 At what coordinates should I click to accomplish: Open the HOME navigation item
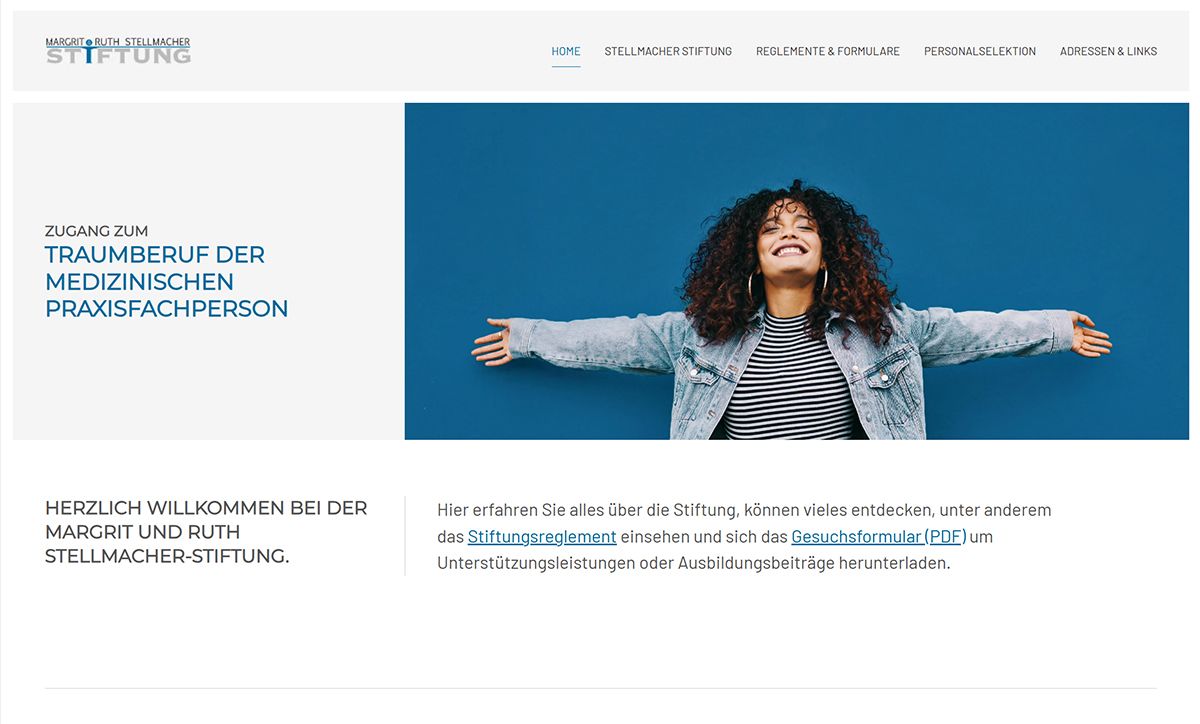[x=566, y=51]
